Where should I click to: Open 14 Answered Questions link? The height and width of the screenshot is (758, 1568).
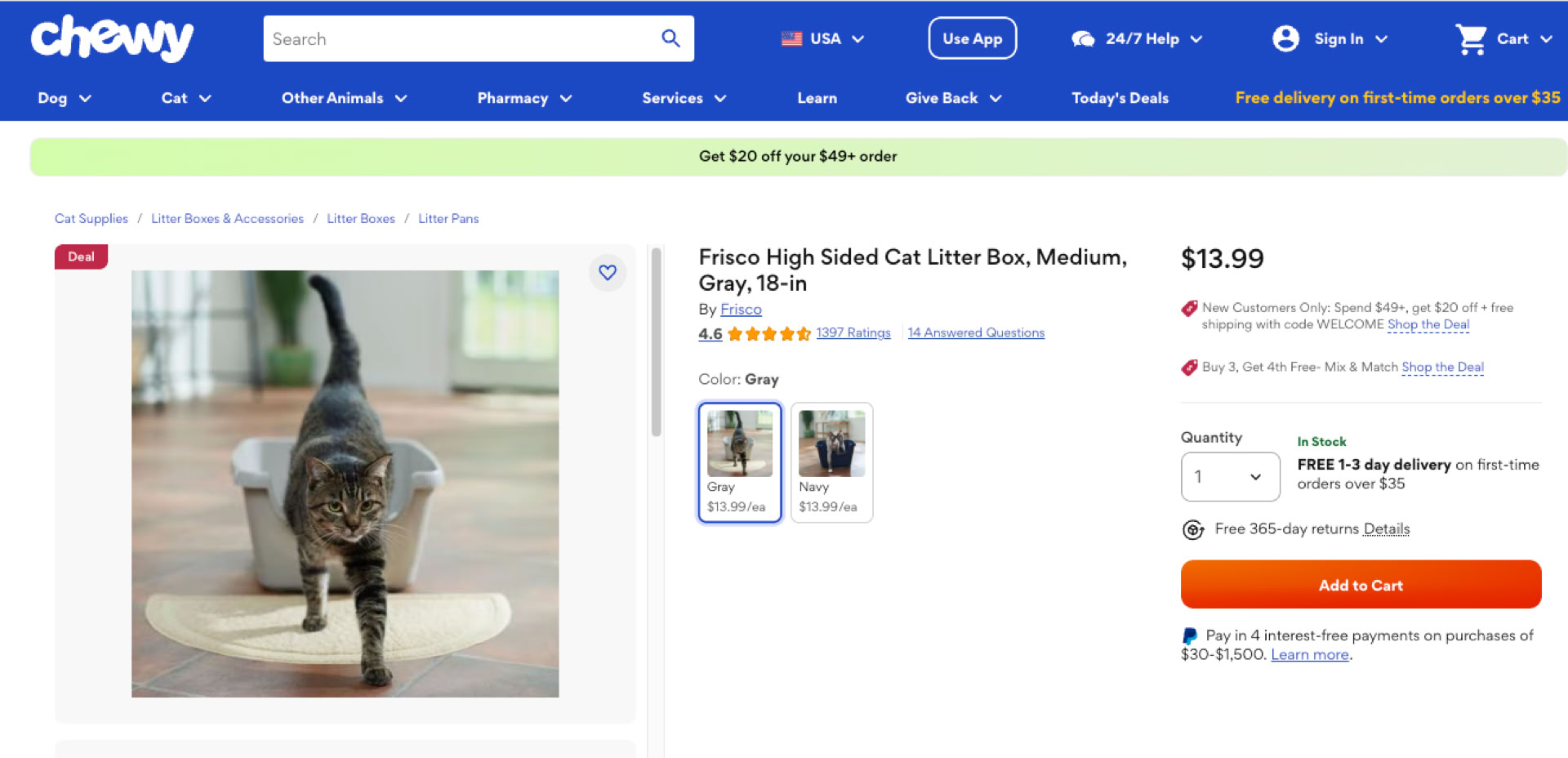point(976,333)
